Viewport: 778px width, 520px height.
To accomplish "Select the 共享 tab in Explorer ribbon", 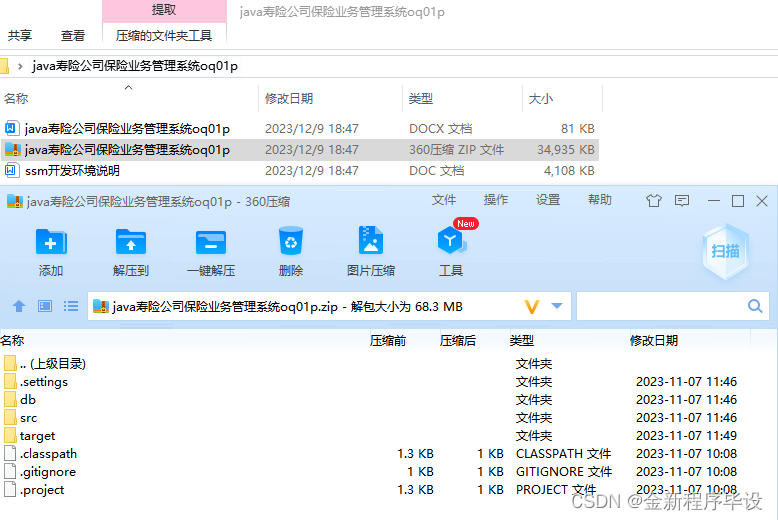I will point(20,36).
